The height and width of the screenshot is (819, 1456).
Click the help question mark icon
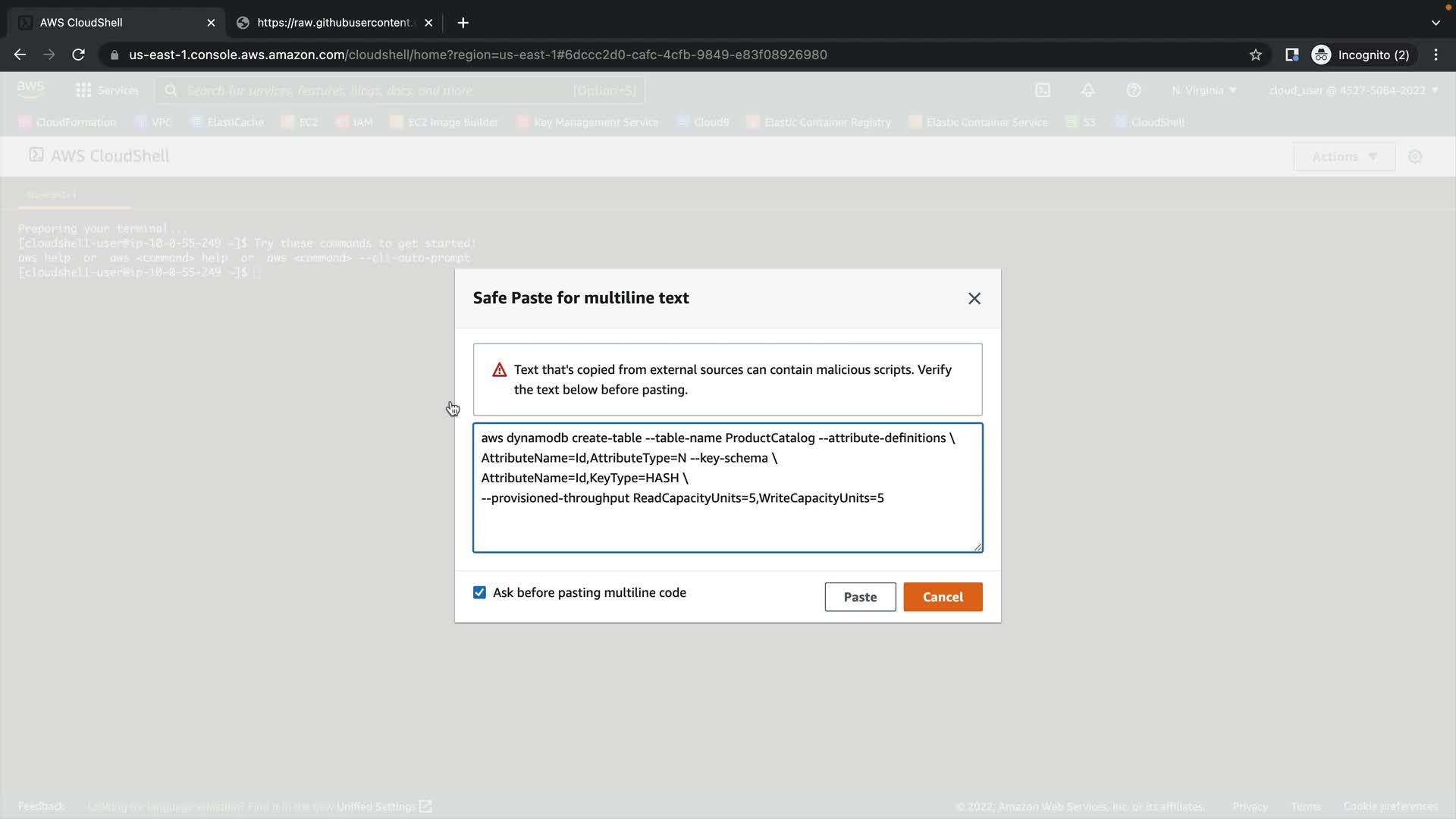(x=1133, y=90)
